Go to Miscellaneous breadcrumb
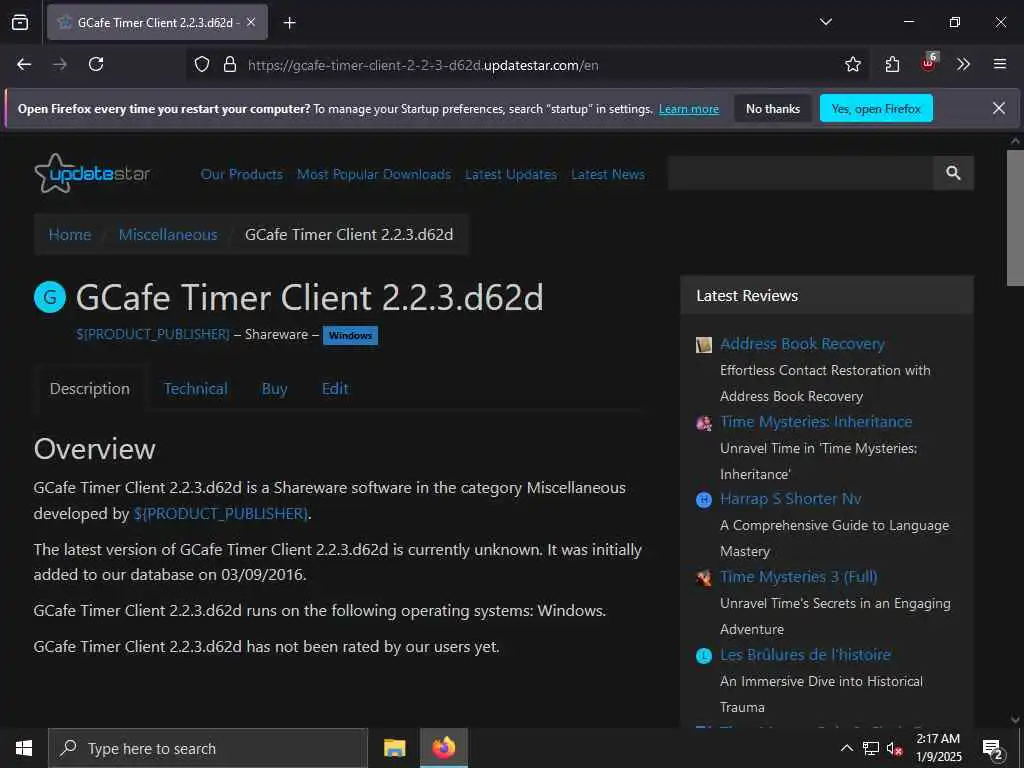This screenshot has height=768, width=1024. click(168, 234)
